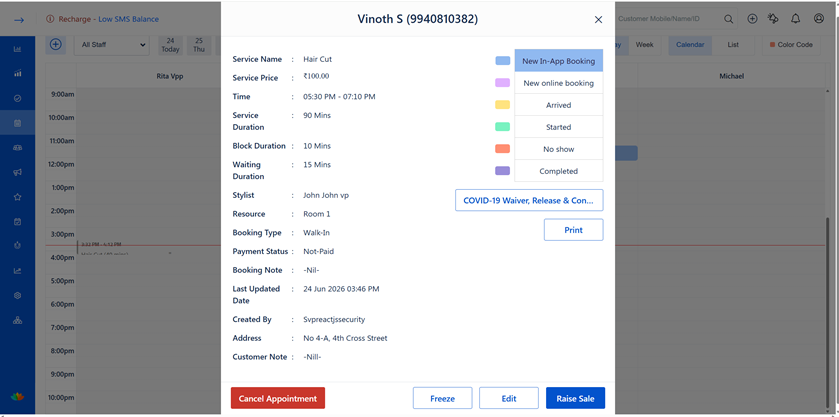
Task: Click the Freeze button
Action: [x=443, y=398]
